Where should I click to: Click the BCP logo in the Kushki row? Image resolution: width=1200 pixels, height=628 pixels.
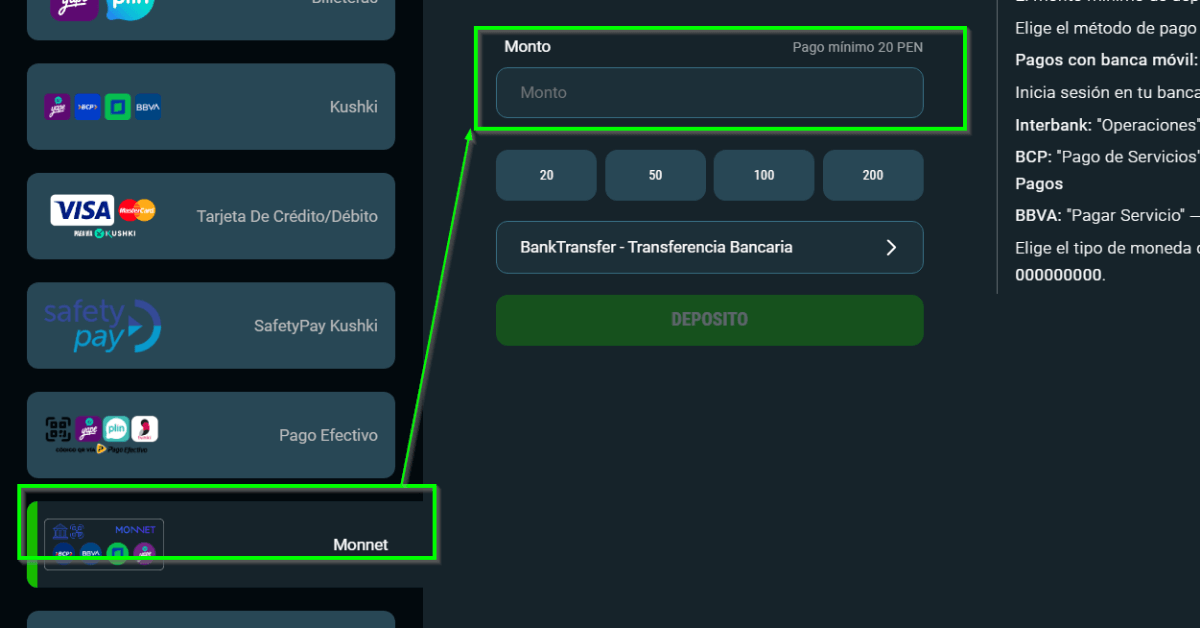88,107
